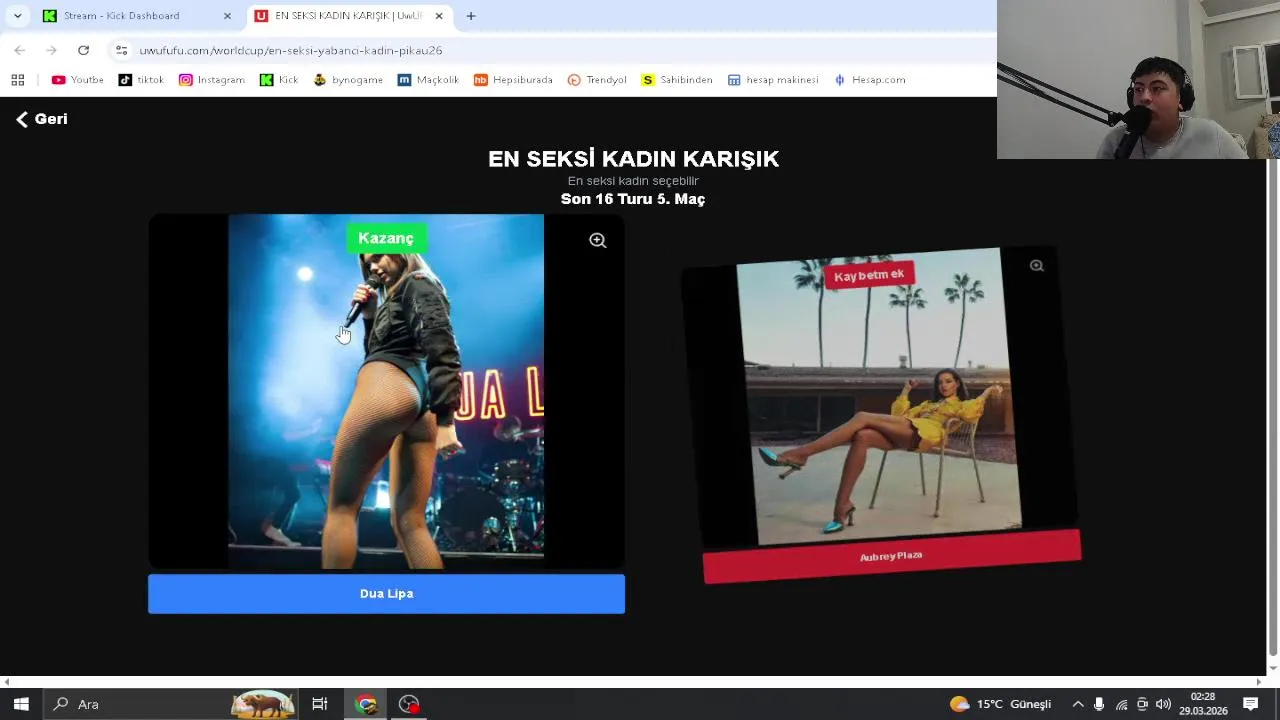Screen dimensions: 1280x720
Task: Open the Windows Start menu
Action: tap(21, 704)
